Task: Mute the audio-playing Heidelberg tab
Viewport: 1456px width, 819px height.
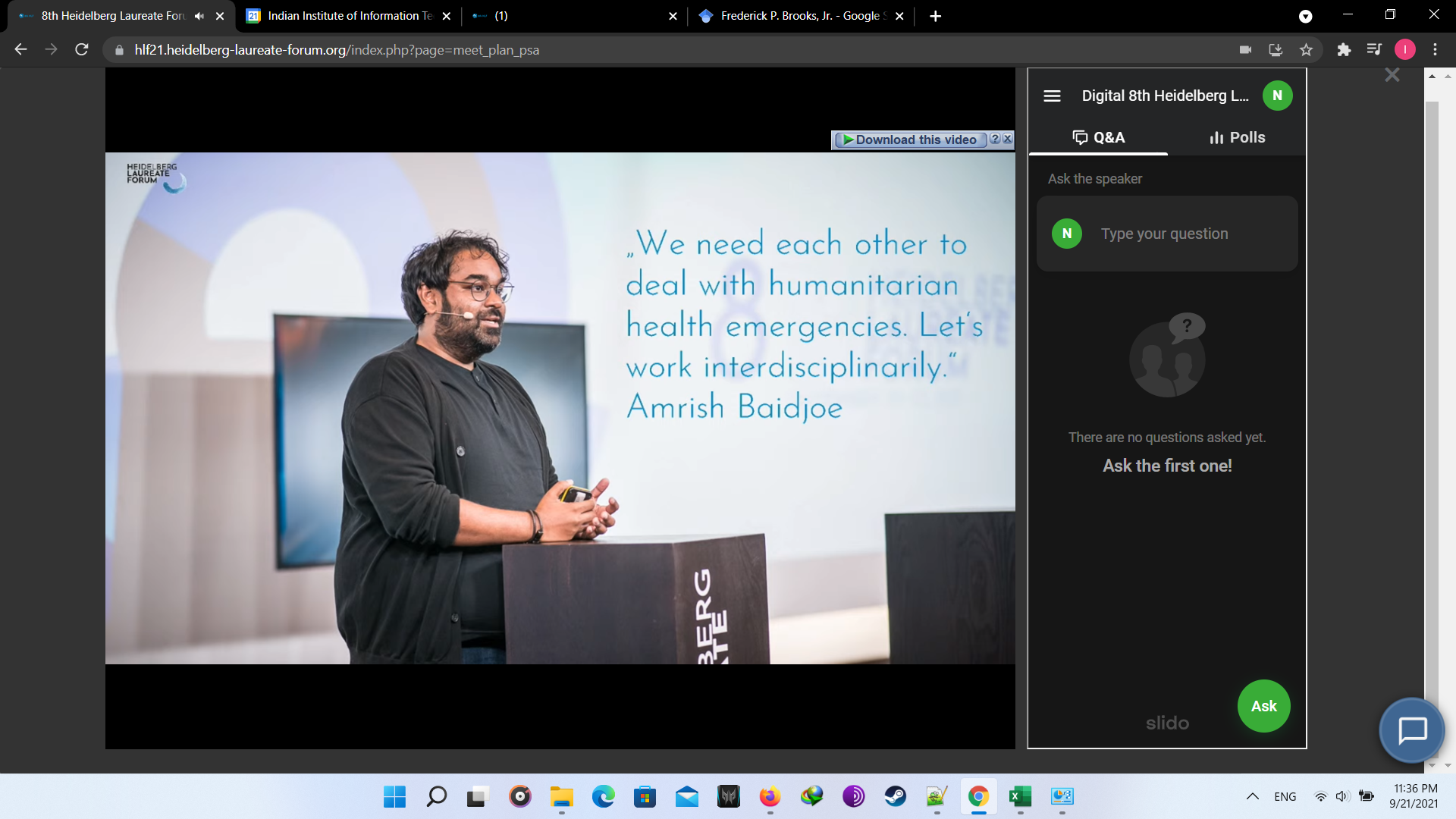Action: click(199, 16)
